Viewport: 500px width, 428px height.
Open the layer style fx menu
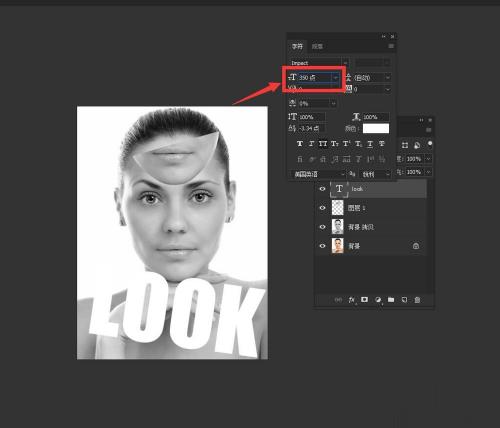point(351,300)
